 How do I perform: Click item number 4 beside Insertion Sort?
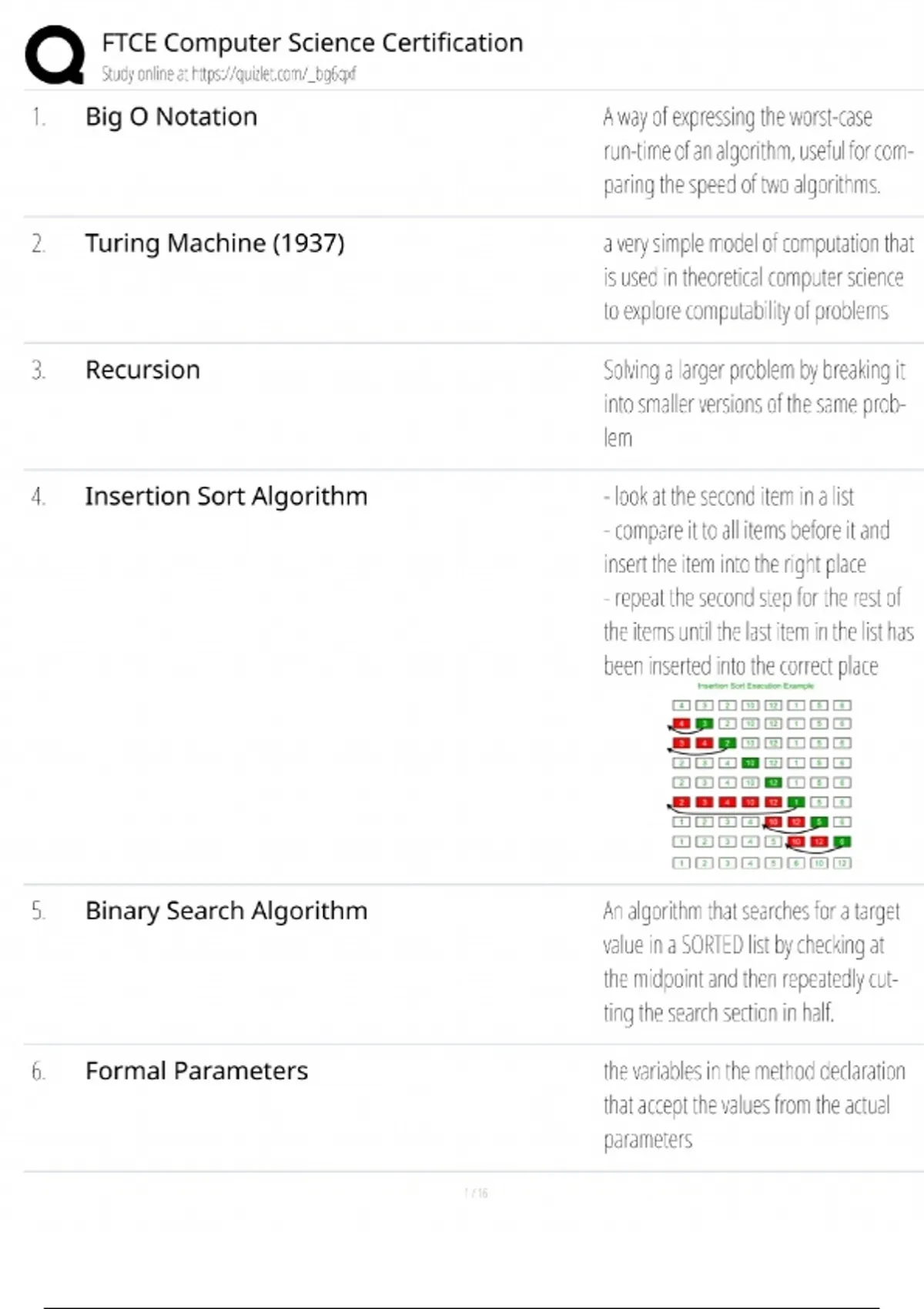(x=38, y=497)
